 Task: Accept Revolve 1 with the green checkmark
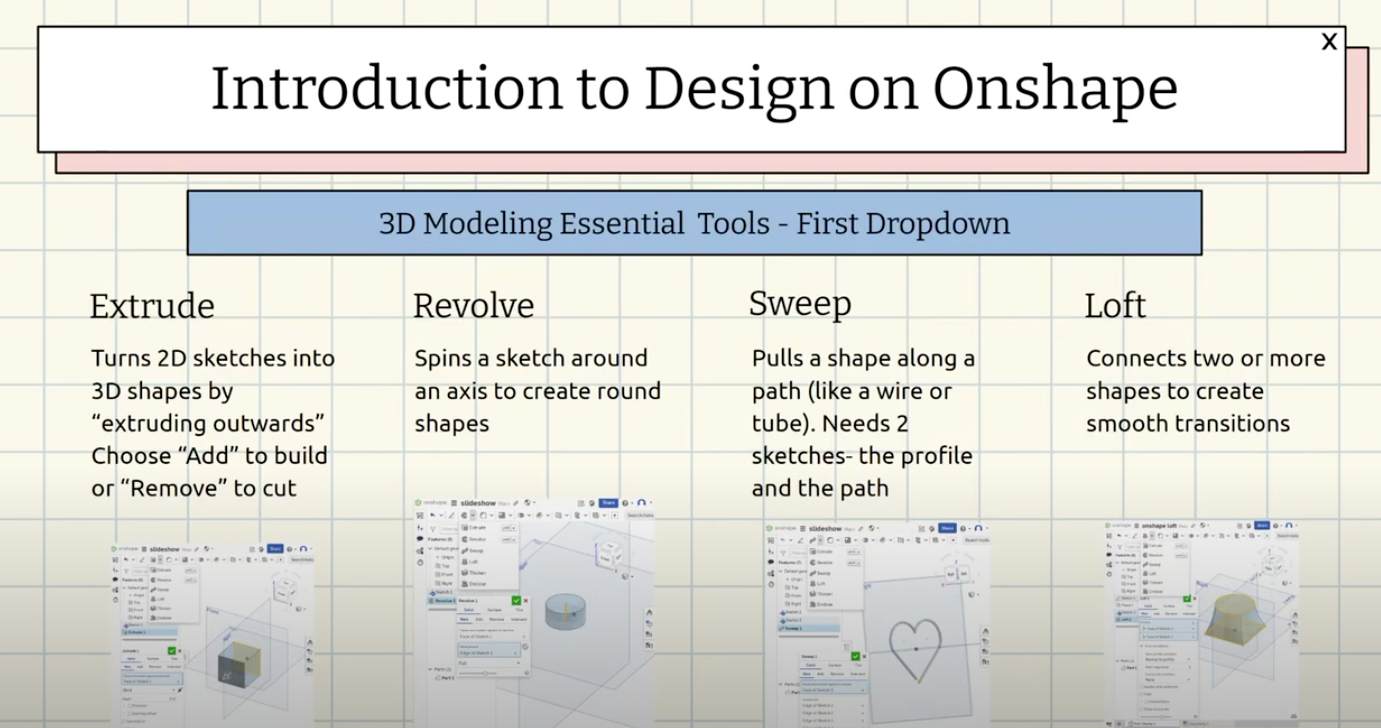[x=516, y=600]
